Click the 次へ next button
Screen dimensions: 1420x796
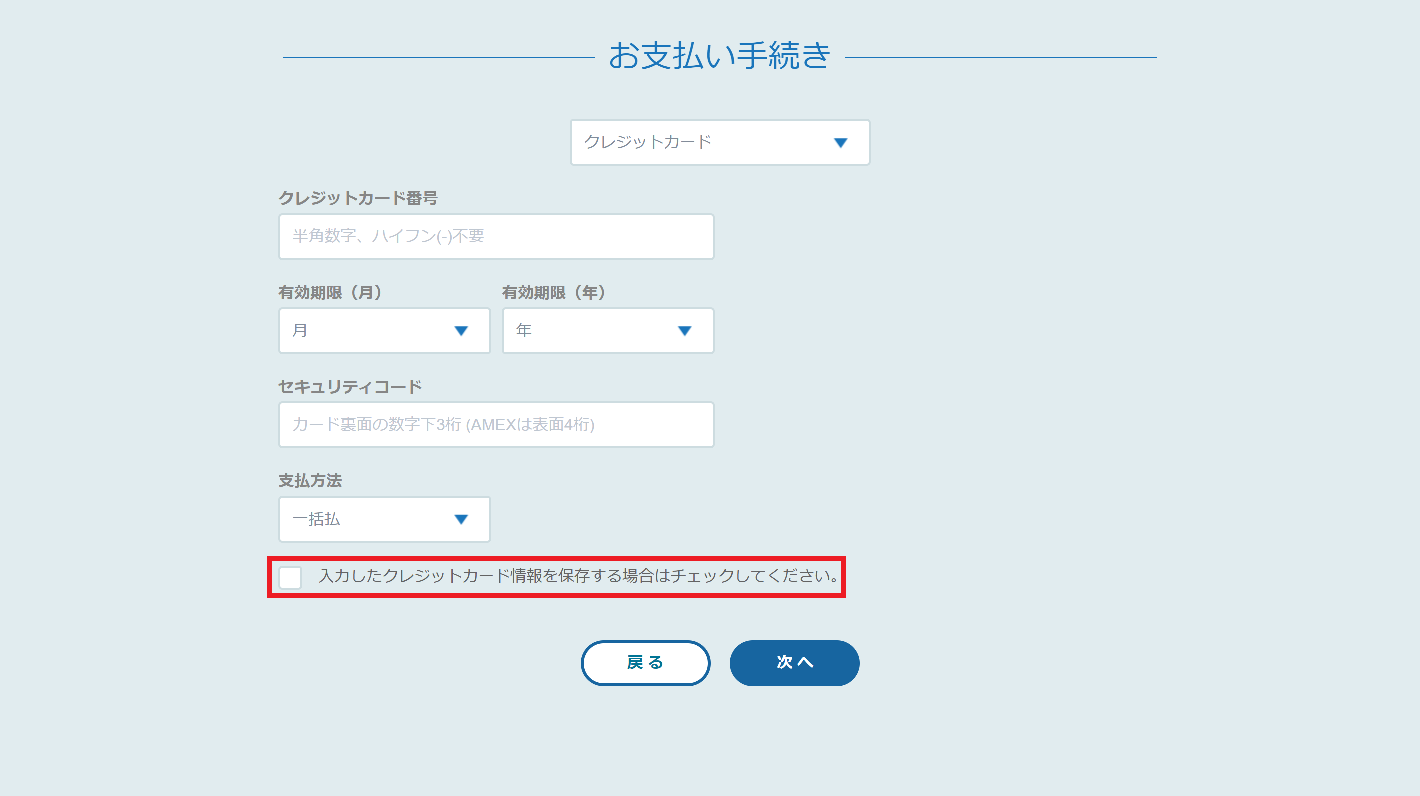click(795, 663)
